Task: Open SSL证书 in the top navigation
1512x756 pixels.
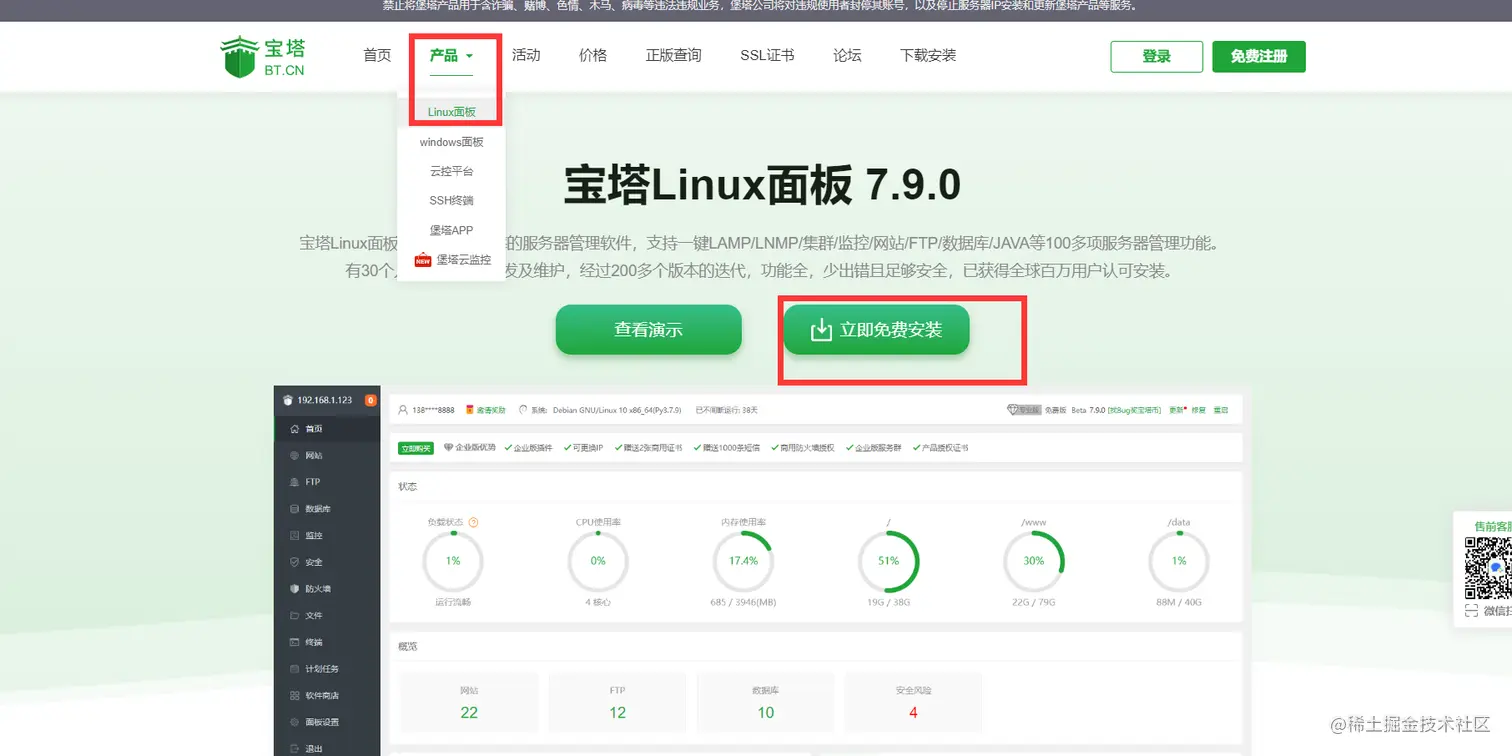Action: (x=767, y=56)
